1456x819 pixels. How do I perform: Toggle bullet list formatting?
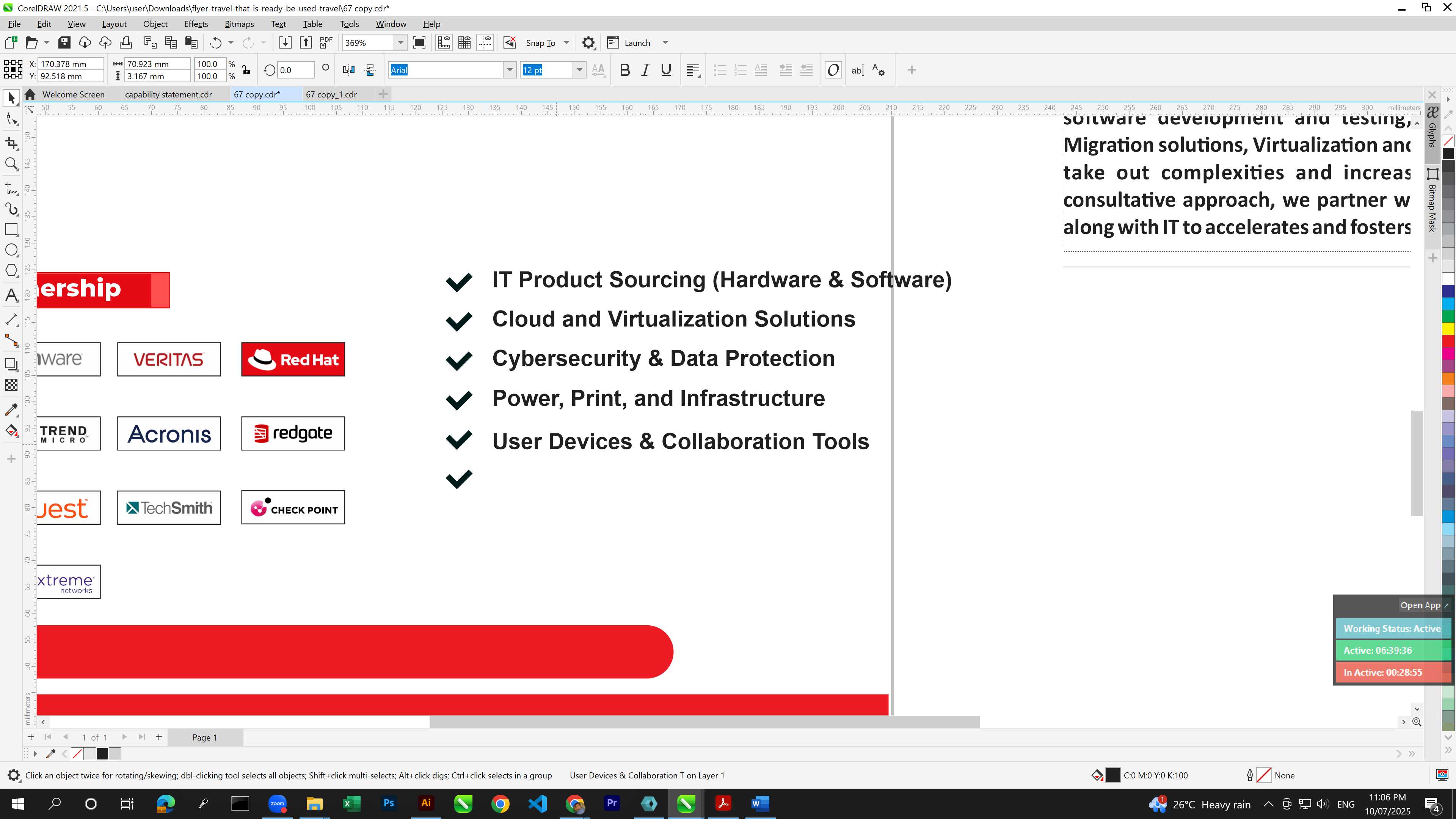pyautogui.click(x=720, y=70)
